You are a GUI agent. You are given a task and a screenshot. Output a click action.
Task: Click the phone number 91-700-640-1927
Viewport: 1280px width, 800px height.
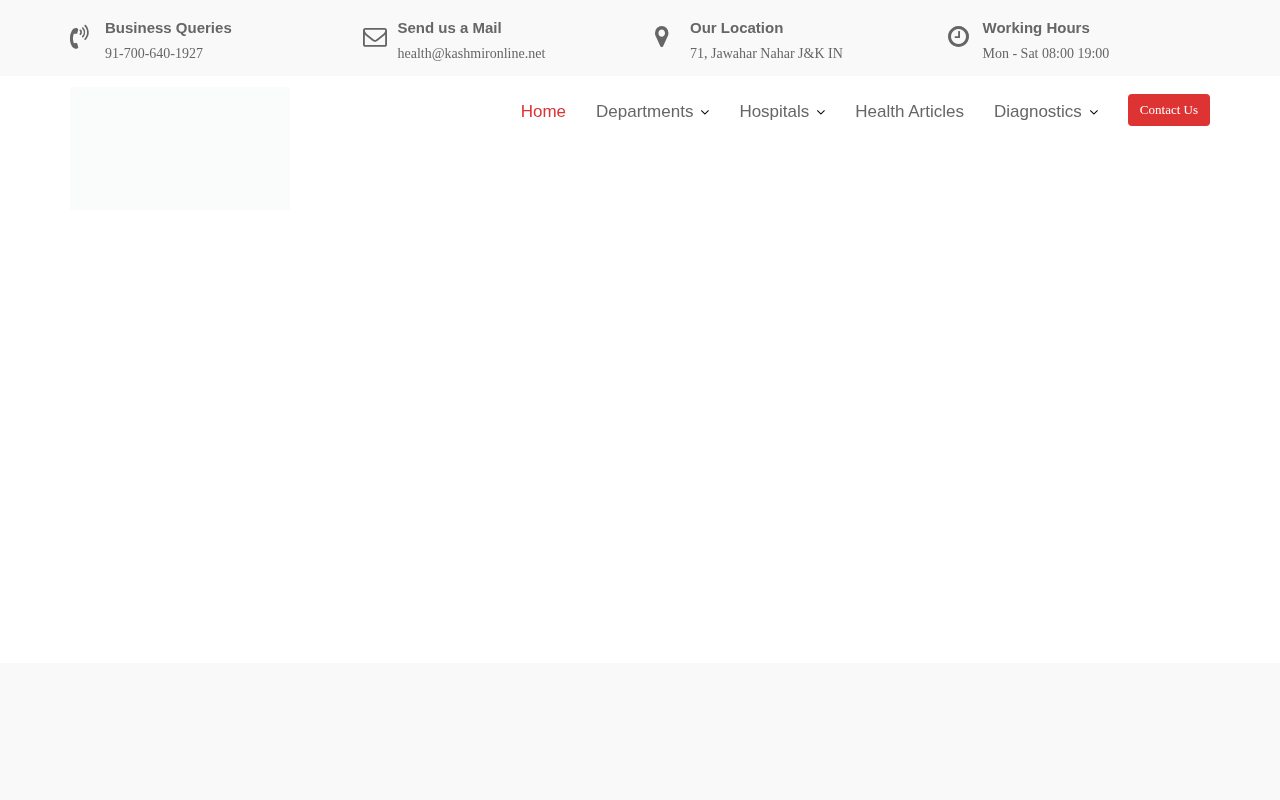[154, 54]
